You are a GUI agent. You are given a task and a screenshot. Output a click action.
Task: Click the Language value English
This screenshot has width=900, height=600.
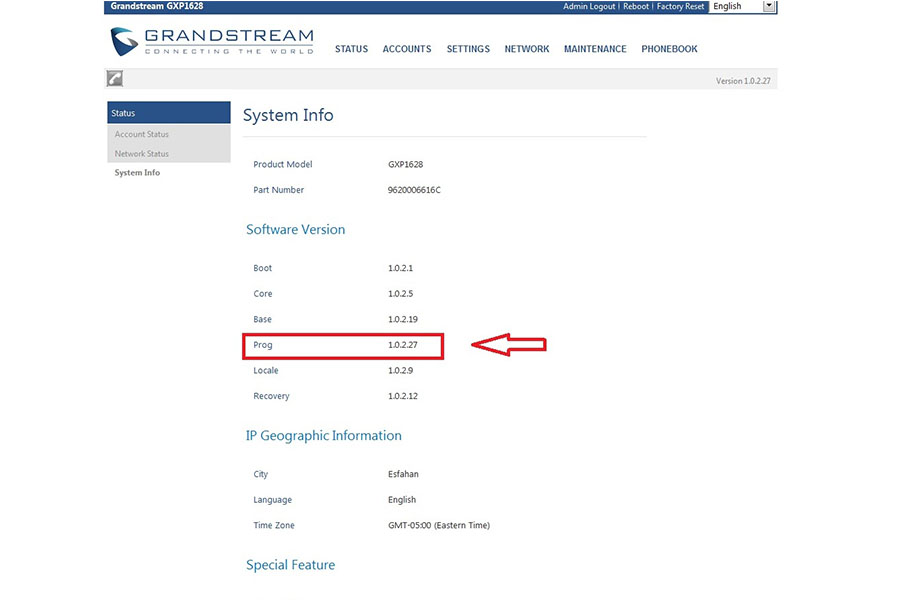pyautogui.click(x=402, y=500)
